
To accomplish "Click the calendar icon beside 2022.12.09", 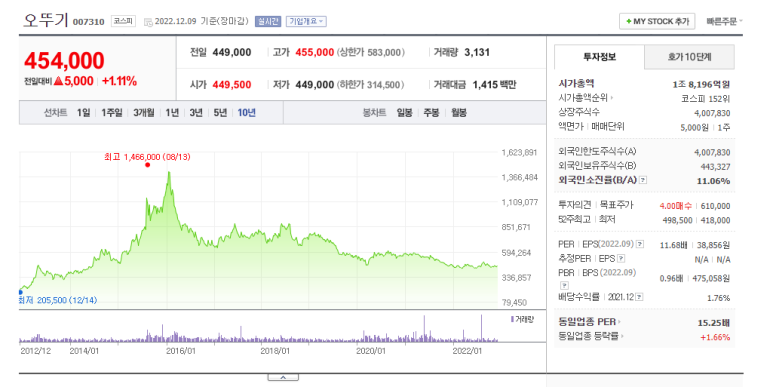I will 148,22.
